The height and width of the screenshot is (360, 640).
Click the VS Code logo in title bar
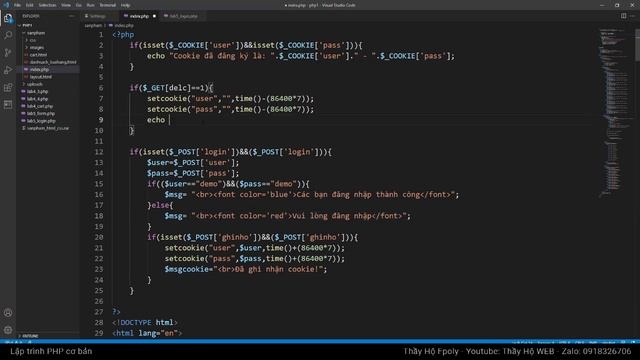tap(6, 5)
